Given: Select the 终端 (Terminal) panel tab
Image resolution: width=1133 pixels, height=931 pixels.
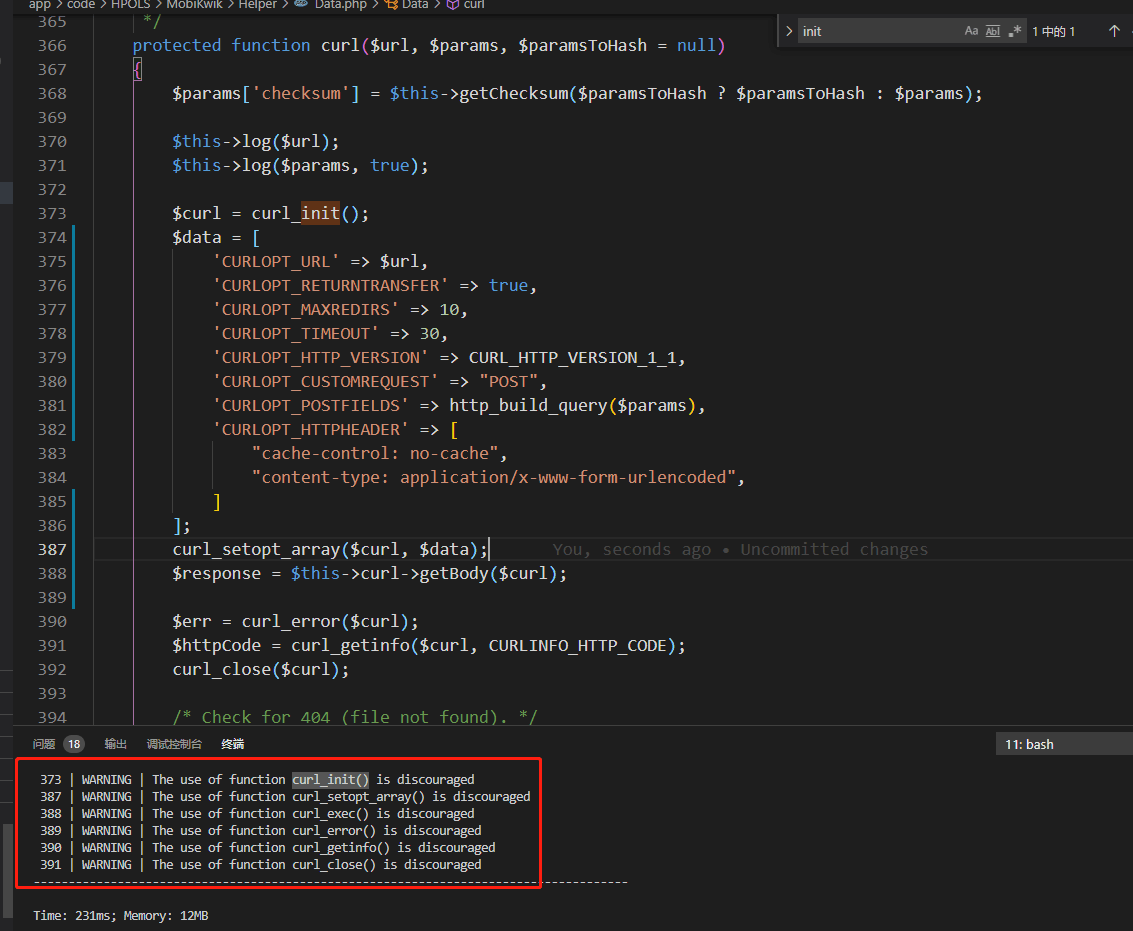Looking at the screenshot, I should click(232, 744).
